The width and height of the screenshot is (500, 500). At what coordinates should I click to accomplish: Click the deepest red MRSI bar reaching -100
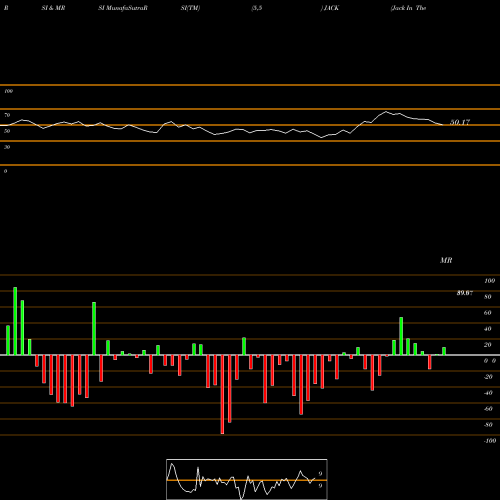click(x=222, y=394)
